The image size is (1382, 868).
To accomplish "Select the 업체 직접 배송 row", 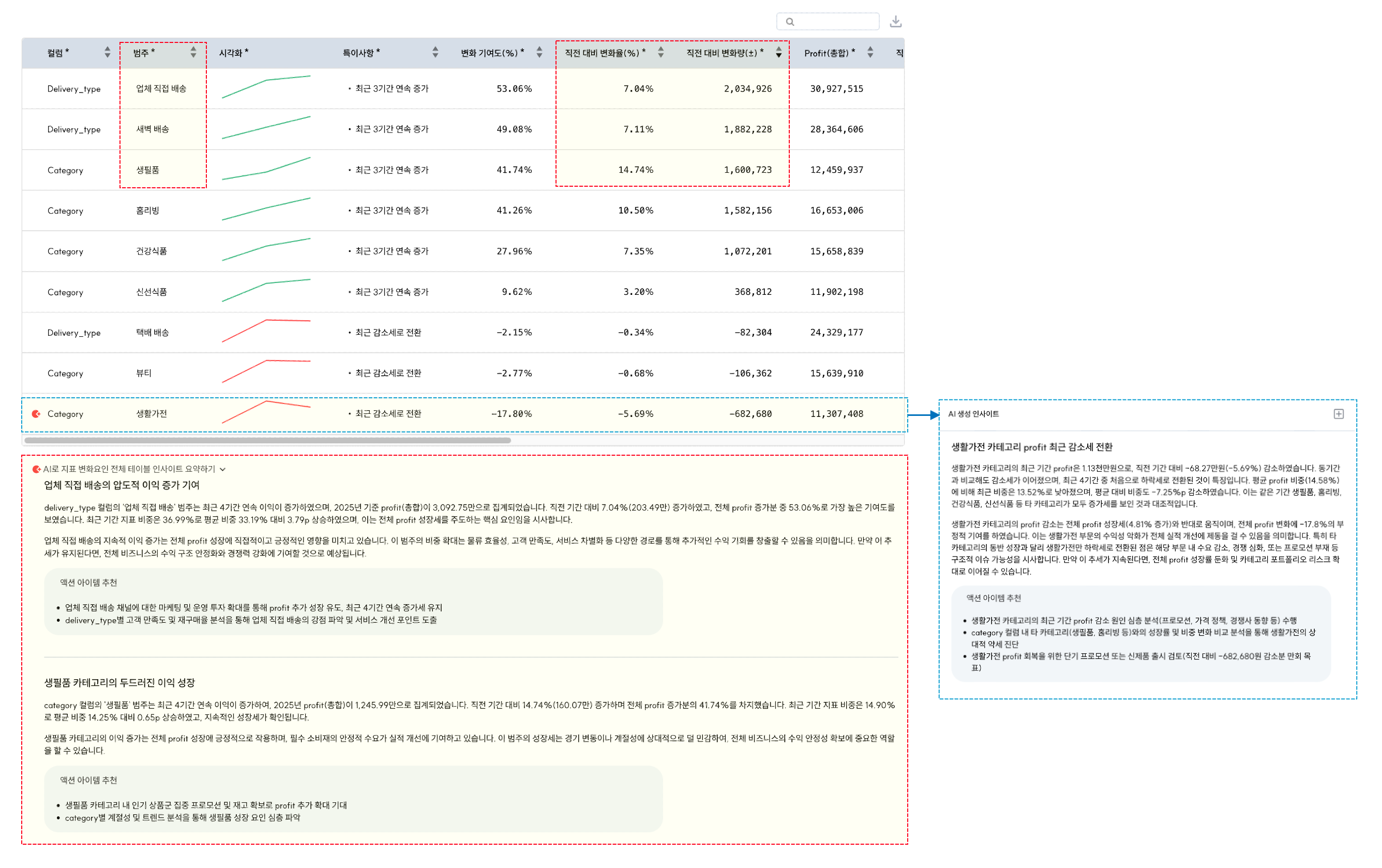I will coord(161,88).
